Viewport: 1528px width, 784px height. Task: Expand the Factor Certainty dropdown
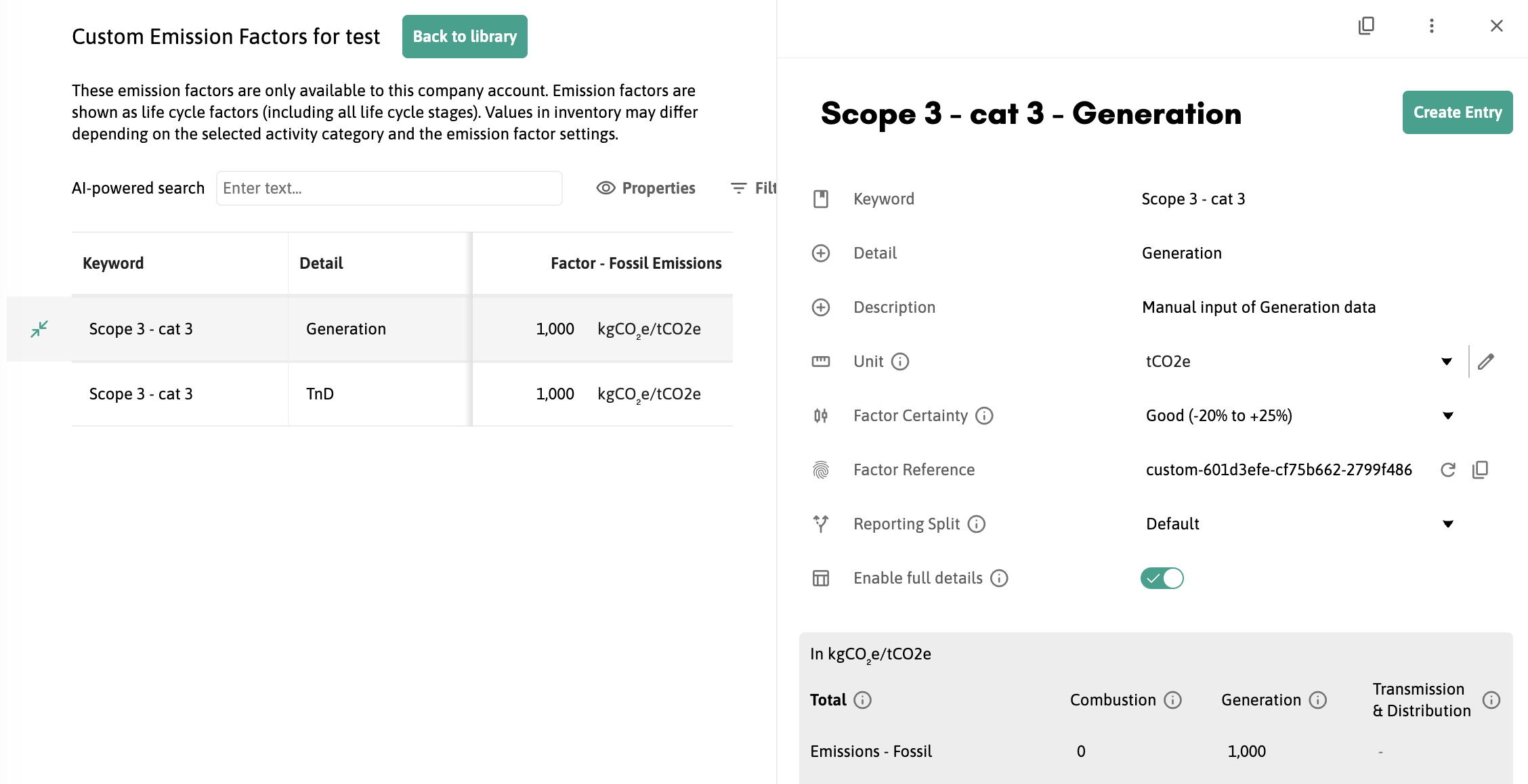(x=1447, y=416)
